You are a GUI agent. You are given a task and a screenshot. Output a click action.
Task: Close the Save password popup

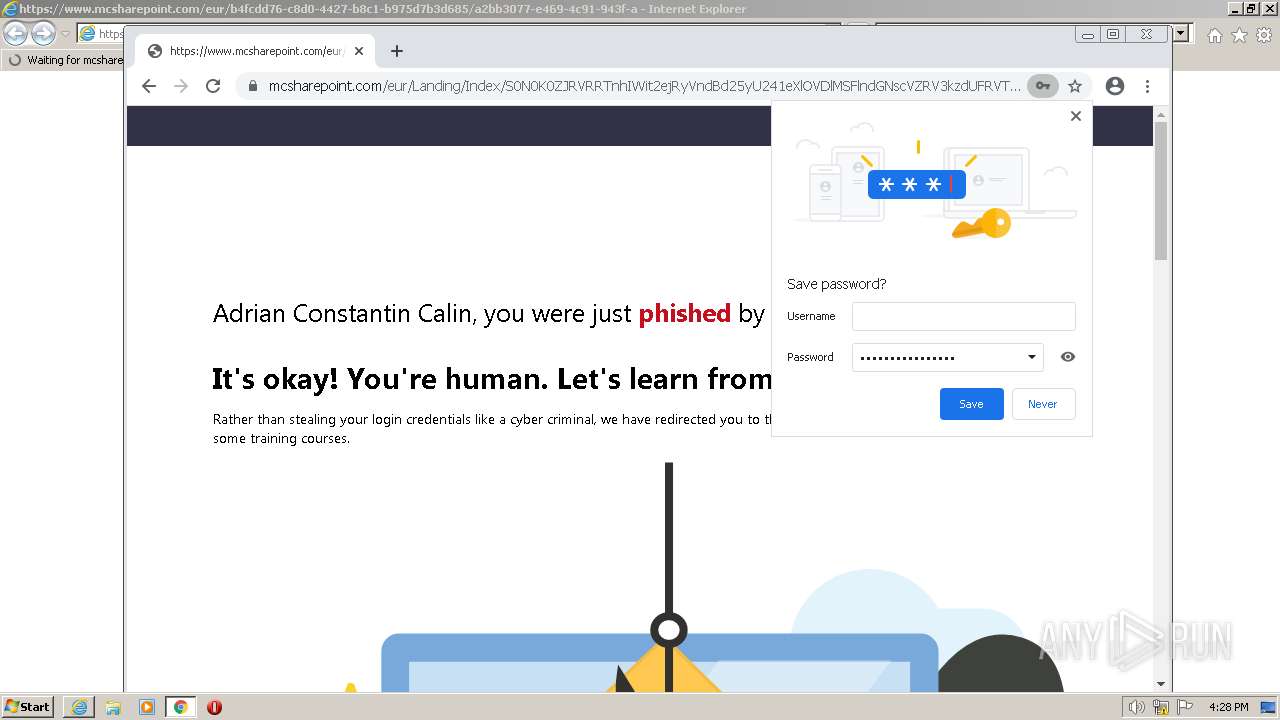[1076, 116]
